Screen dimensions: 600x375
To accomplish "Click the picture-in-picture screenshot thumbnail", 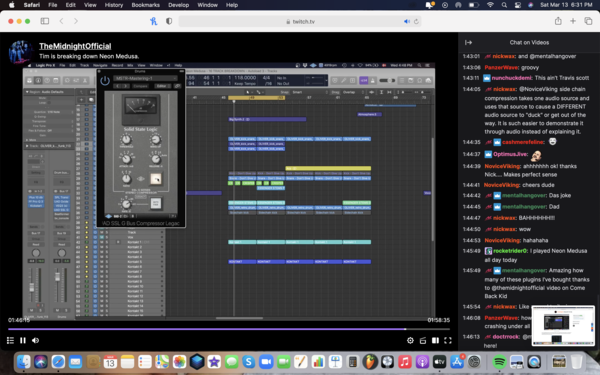I will (563, 325).
